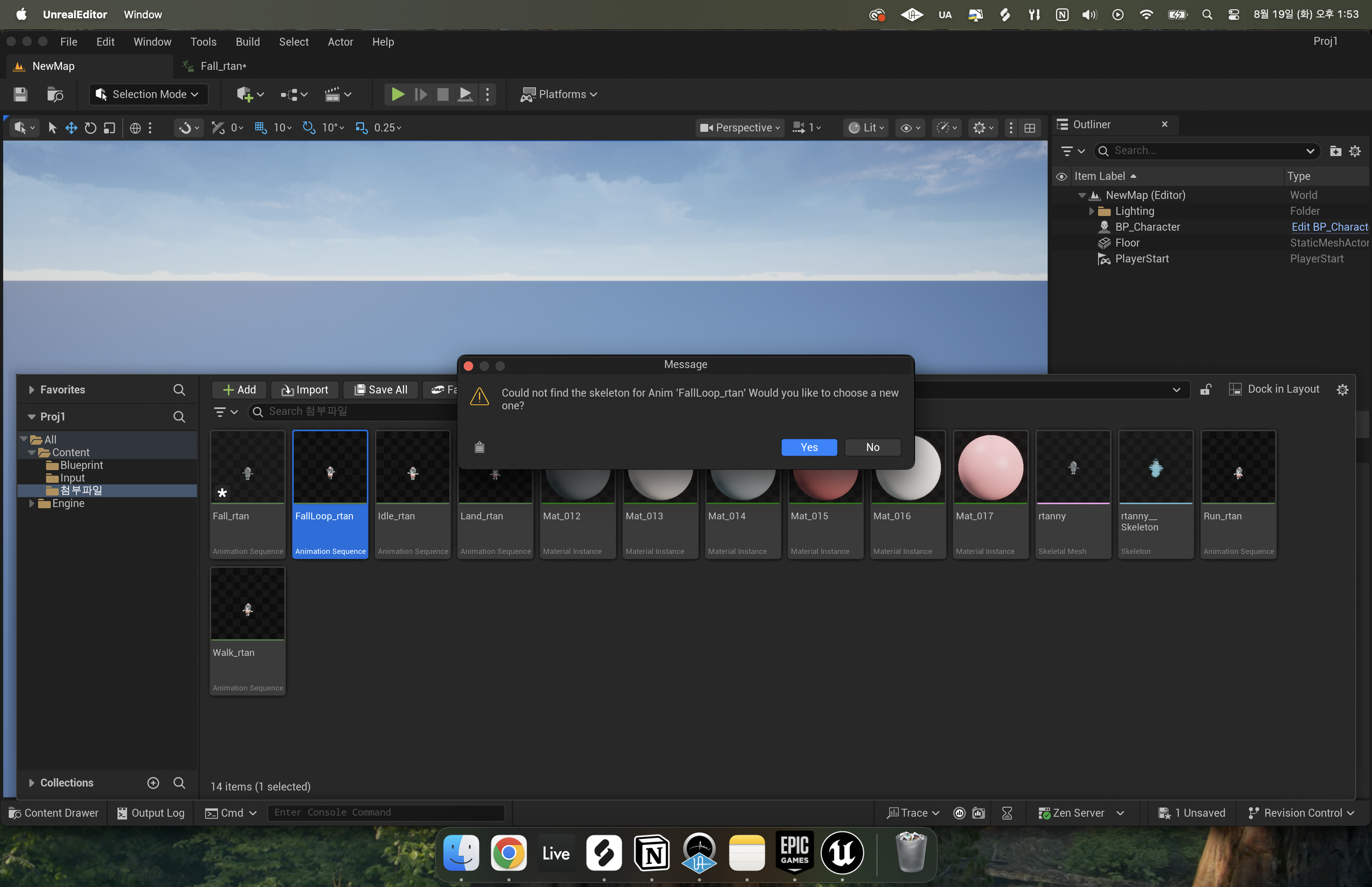Image resolution: width=1372 pixels, height=887 pixels.
Task: Open the Tools menu
Action: [203, 42]
